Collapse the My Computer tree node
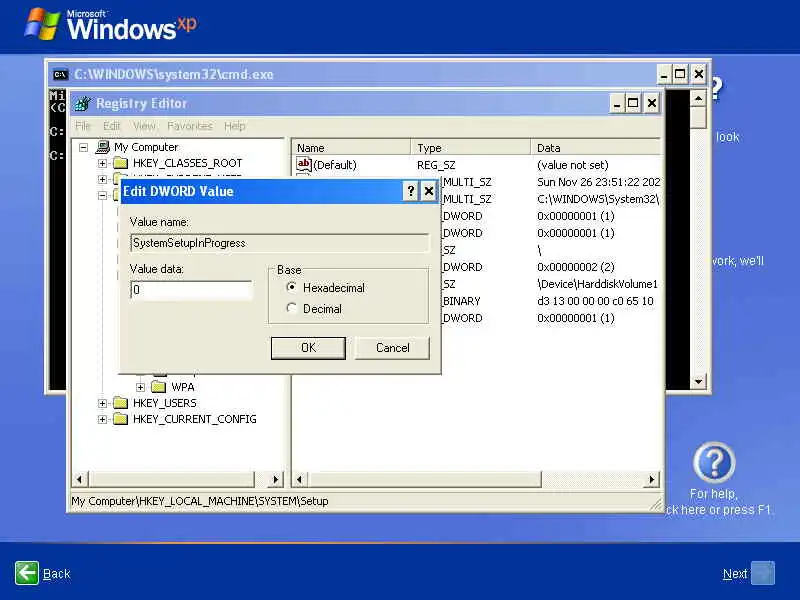The width and height of the screenshot is (800, 600). click(83, 147)
